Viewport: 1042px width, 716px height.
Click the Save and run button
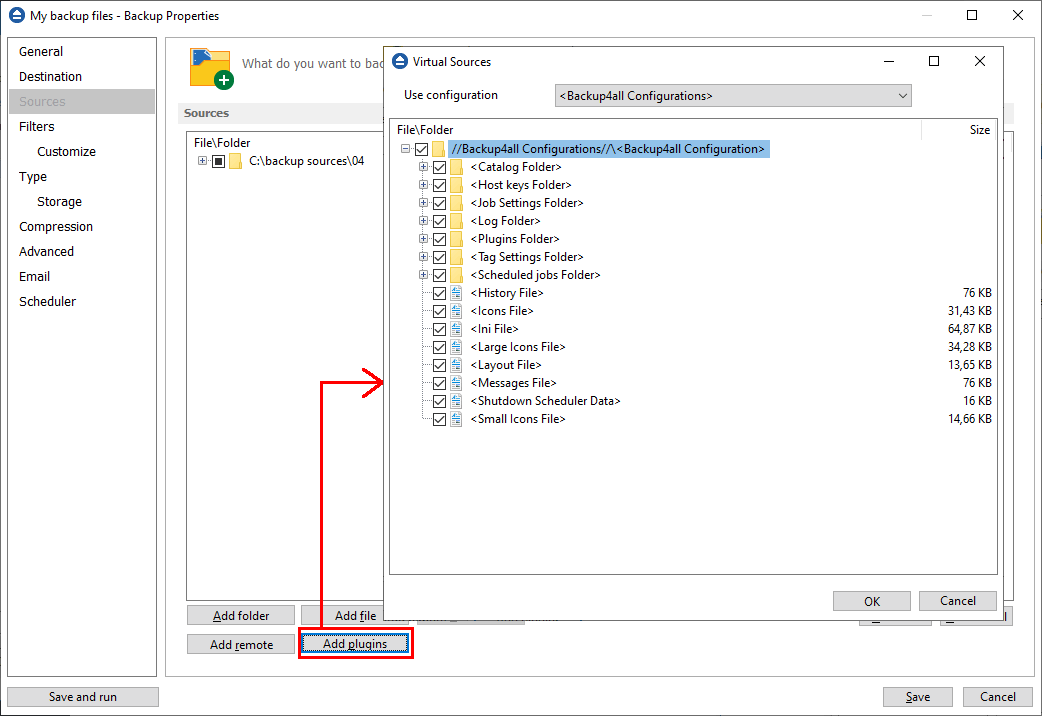82,697
